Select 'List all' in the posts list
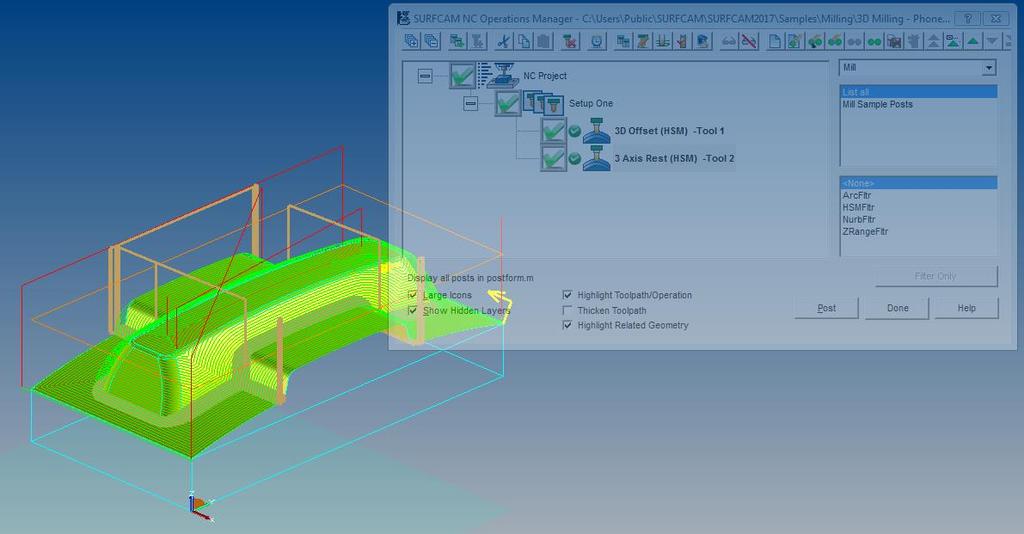The height and width of the screenshot is (534, 1024). click(918, 92)
